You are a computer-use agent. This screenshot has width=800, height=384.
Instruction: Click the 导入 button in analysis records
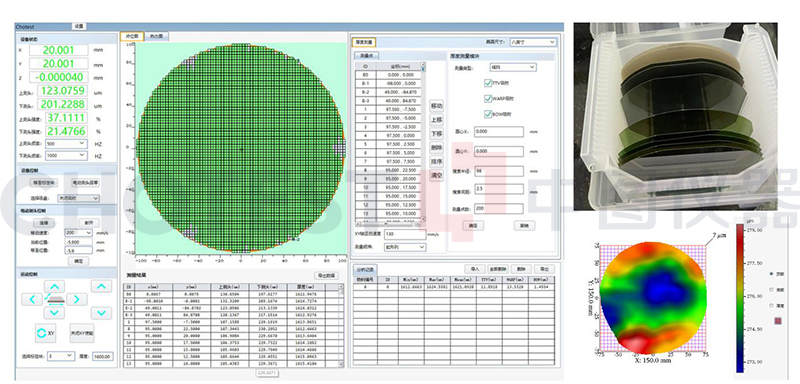[474, 269]
